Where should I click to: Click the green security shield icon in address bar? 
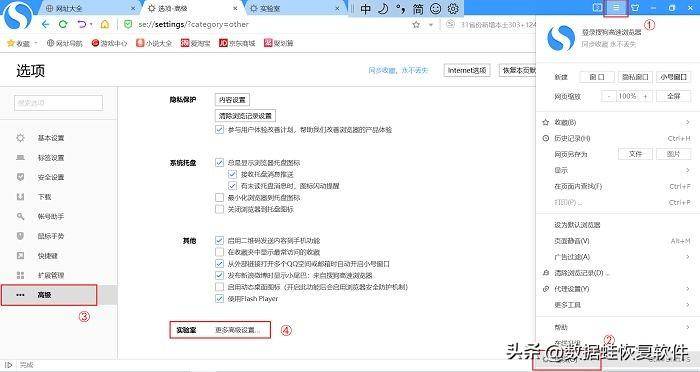click(x=128, y=25)
